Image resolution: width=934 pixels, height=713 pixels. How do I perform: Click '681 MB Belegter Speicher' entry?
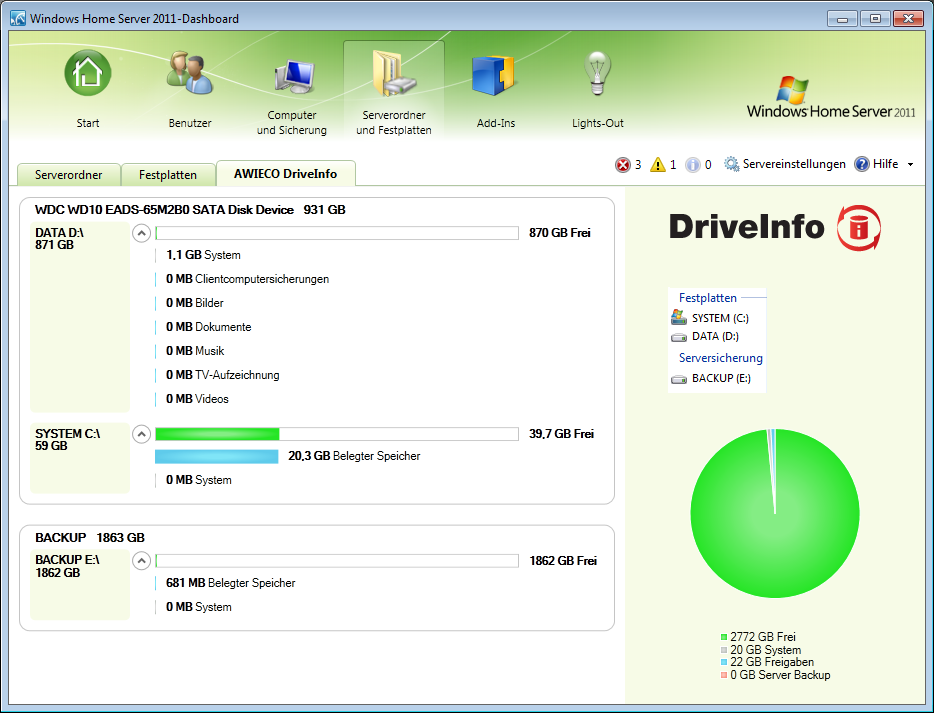coord(231,583)
